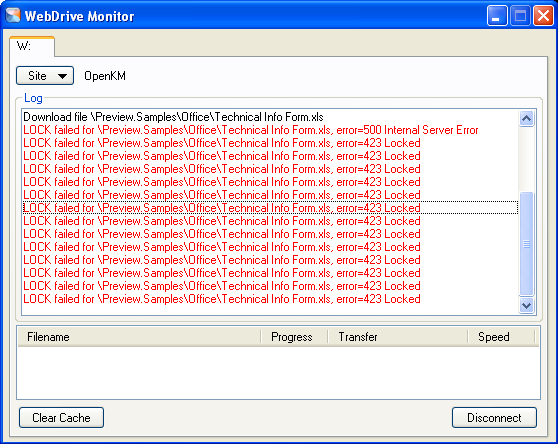Viewport: 558px width, 444px height.
Task: Click the log vertical scrollbar thumb
Action: click(x=526, y=244)
